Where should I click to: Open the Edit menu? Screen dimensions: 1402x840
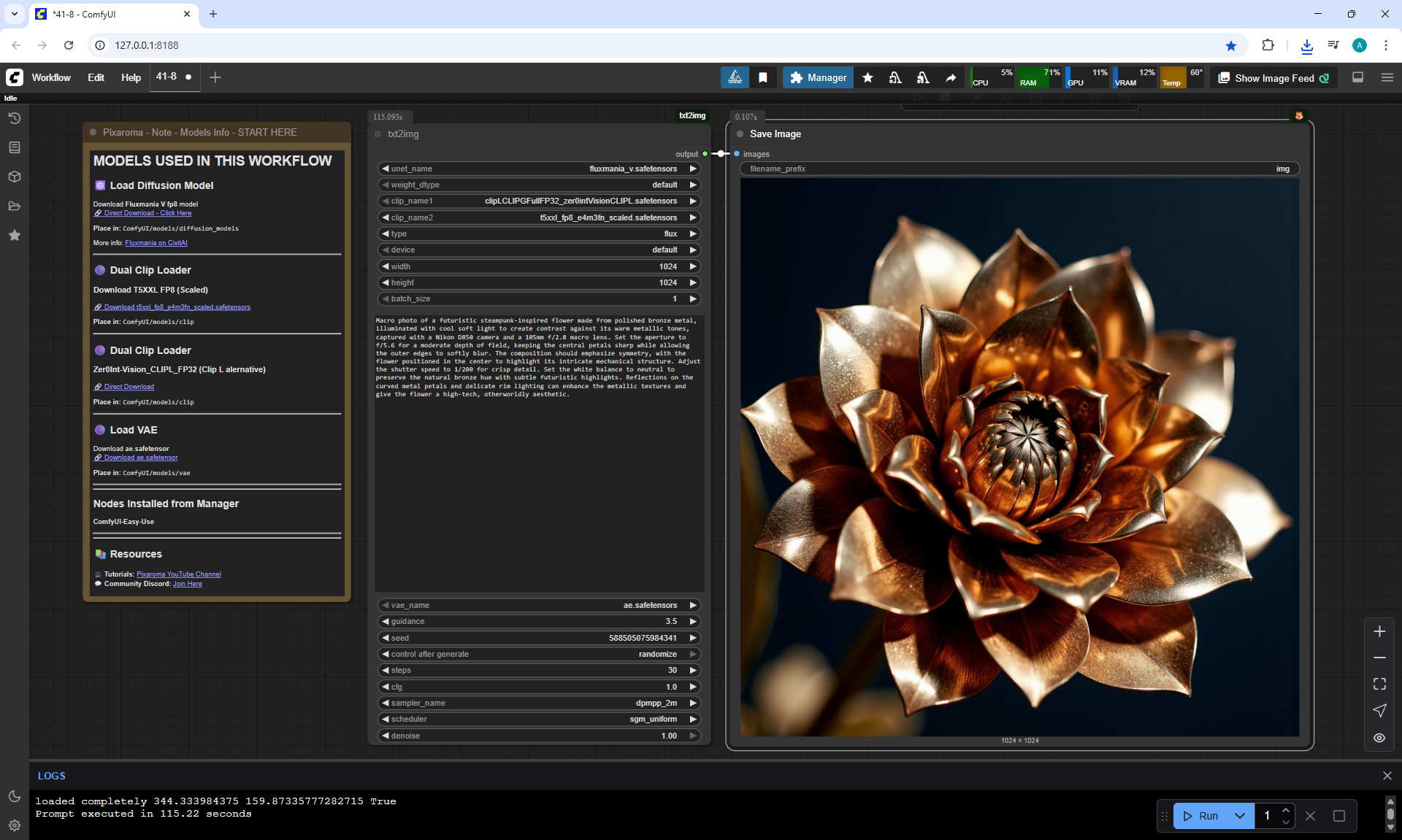click(x=96, y=77)
